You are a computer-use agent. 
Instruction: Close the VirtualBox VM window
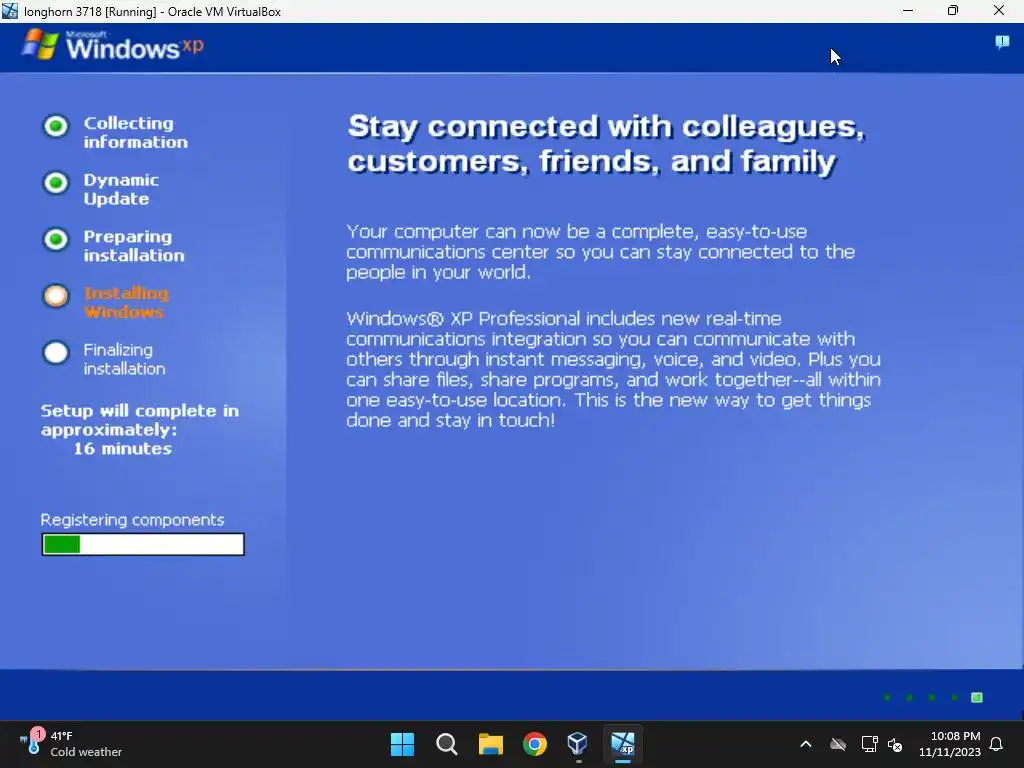point(999,10)
